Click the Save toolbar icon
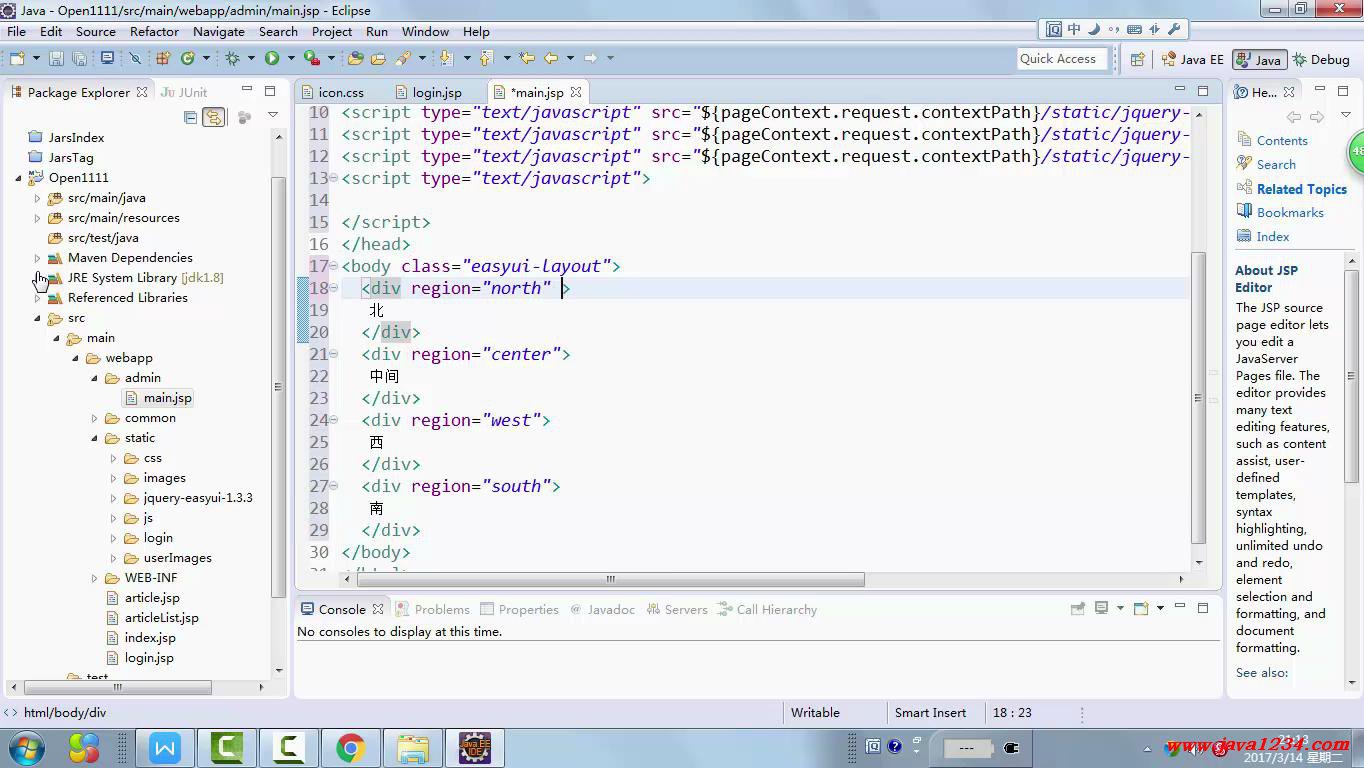This screenshot has height=768, width=1364. (56, 58)
